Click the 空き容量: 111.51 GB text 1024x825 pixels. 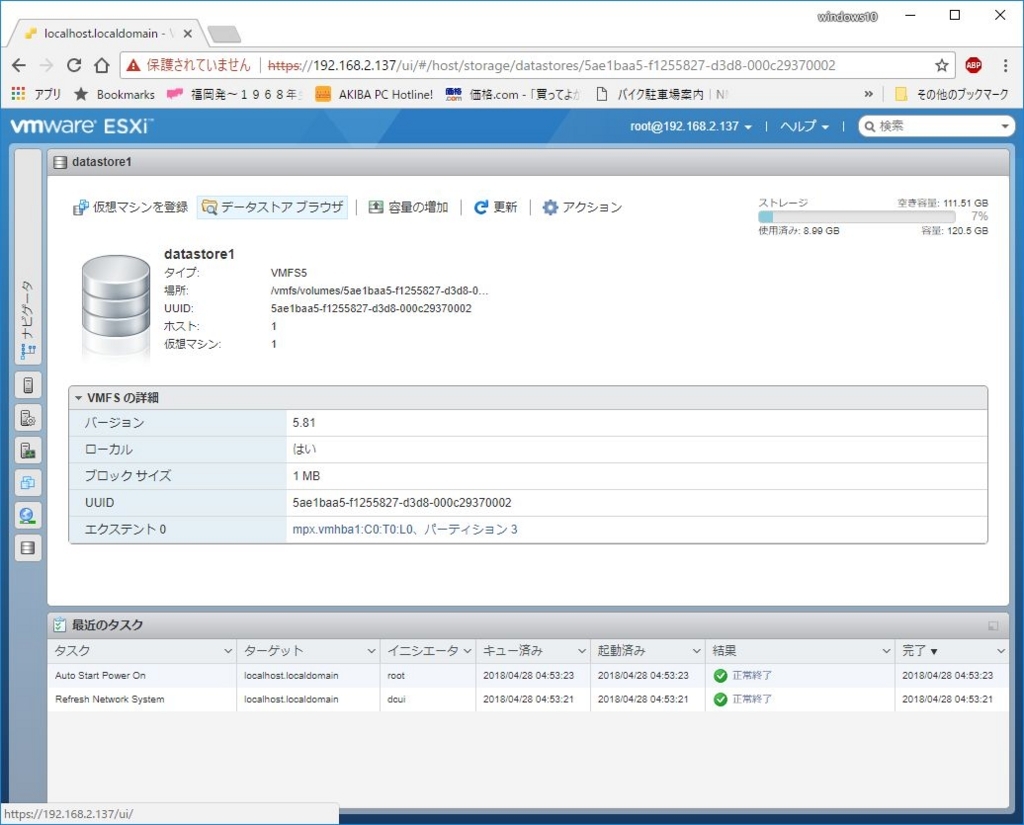[942, 203]
